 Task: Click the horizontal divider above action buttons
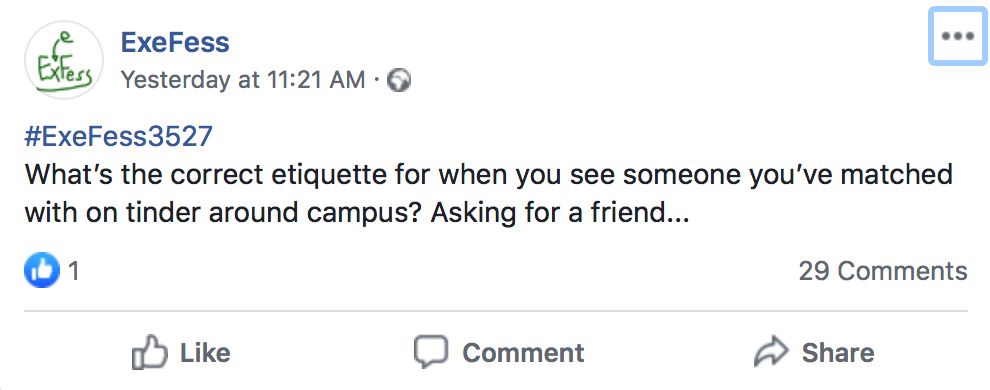point(496,311)
